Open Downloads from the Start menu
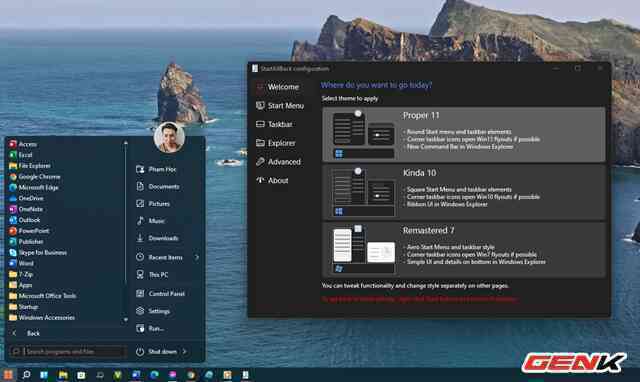 click(x=157, y=238)
